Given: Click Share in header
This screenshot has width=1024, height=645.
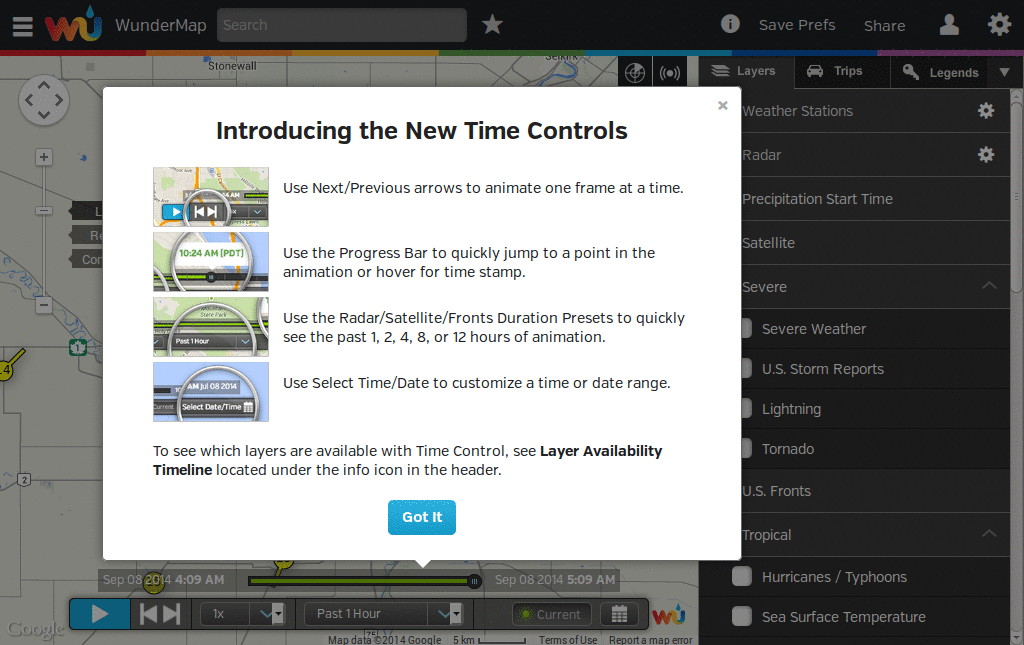Looking at the screenshot, I should (x=884, y=25).
